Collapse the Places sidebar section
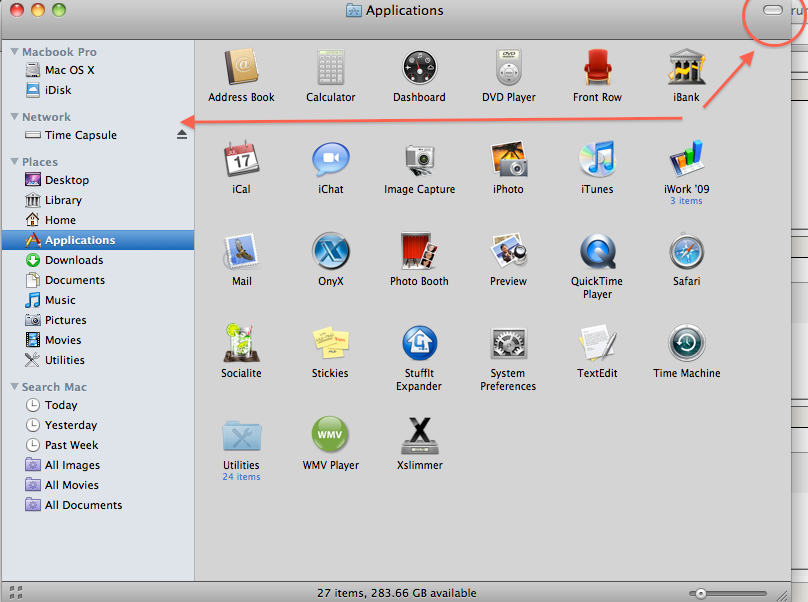The width and height of the screenshot is (808, 602). (x=14, y=161)
